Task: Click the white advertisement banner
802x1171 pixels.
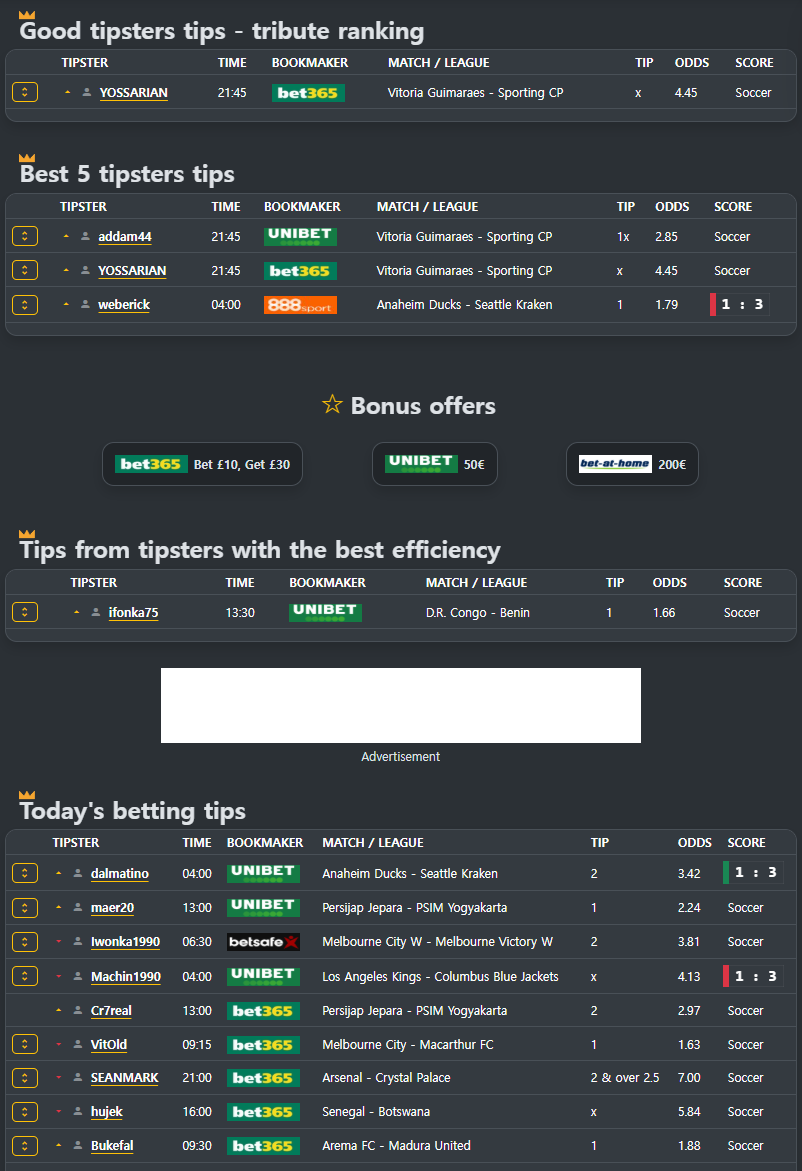Action: pyautogui.click(x=401, y=705)
